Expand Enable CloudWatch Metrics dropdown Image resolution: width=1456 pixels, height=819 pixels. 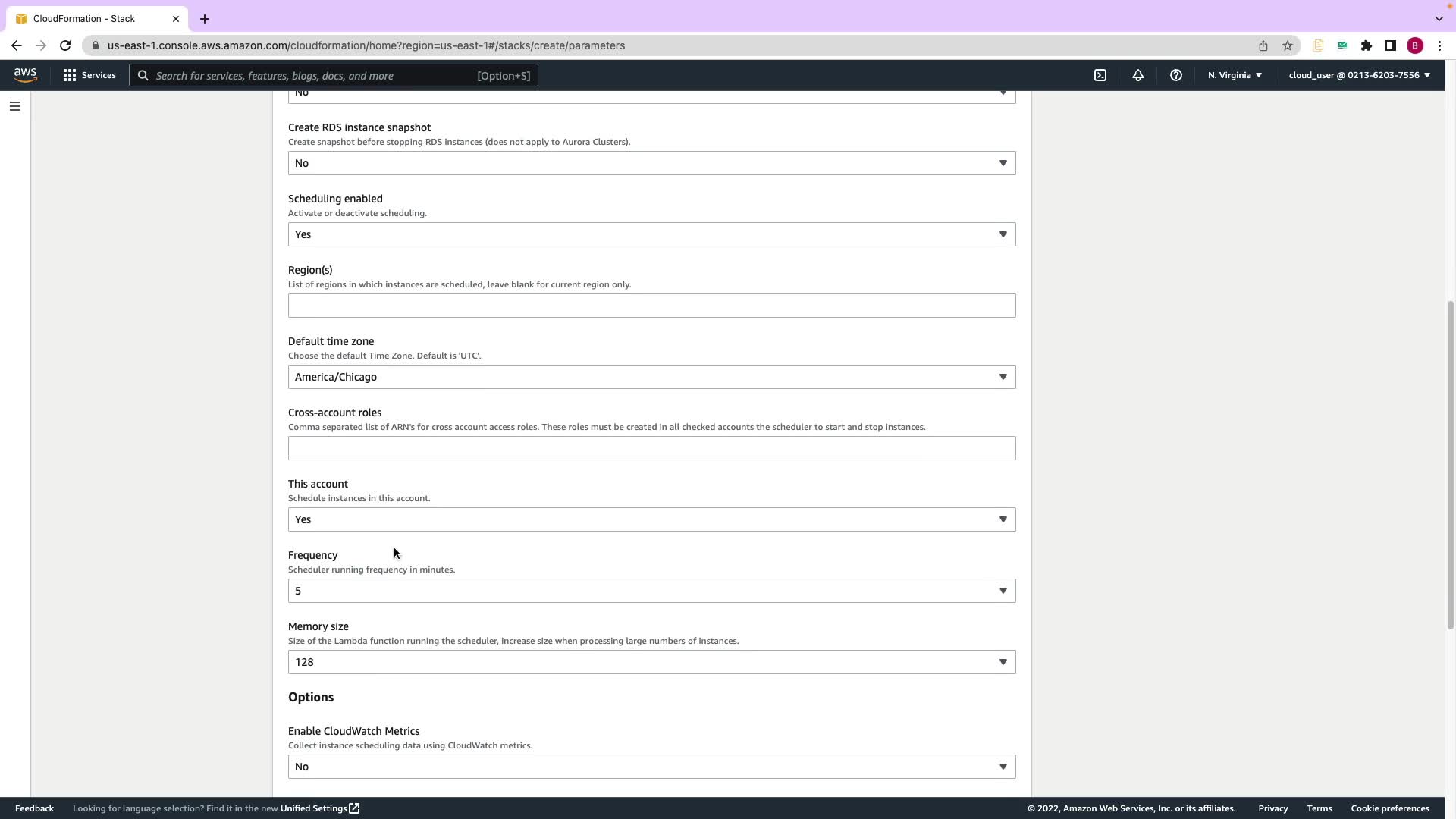point(651,767)
